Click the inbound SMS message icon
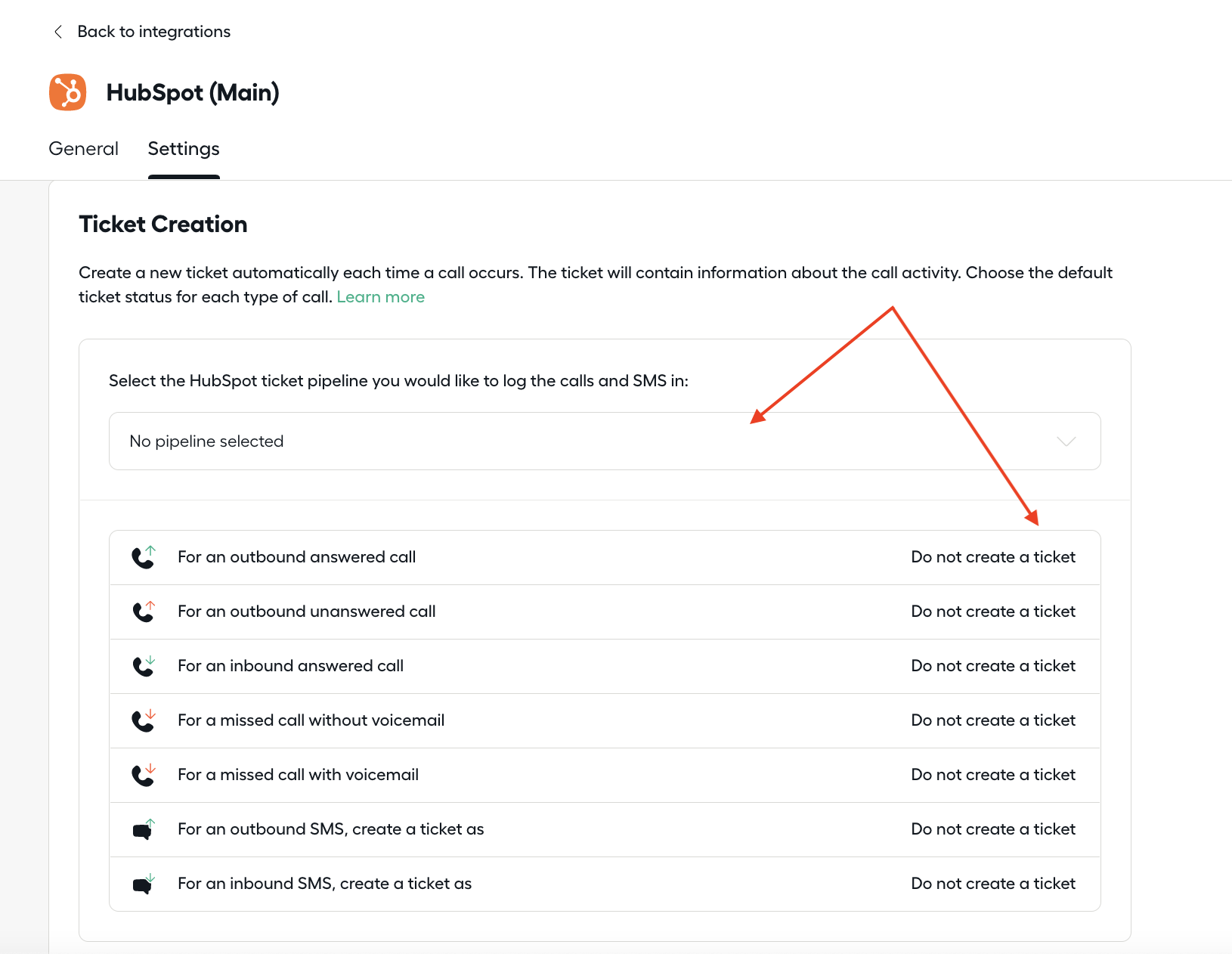 (x=144, y=884)
